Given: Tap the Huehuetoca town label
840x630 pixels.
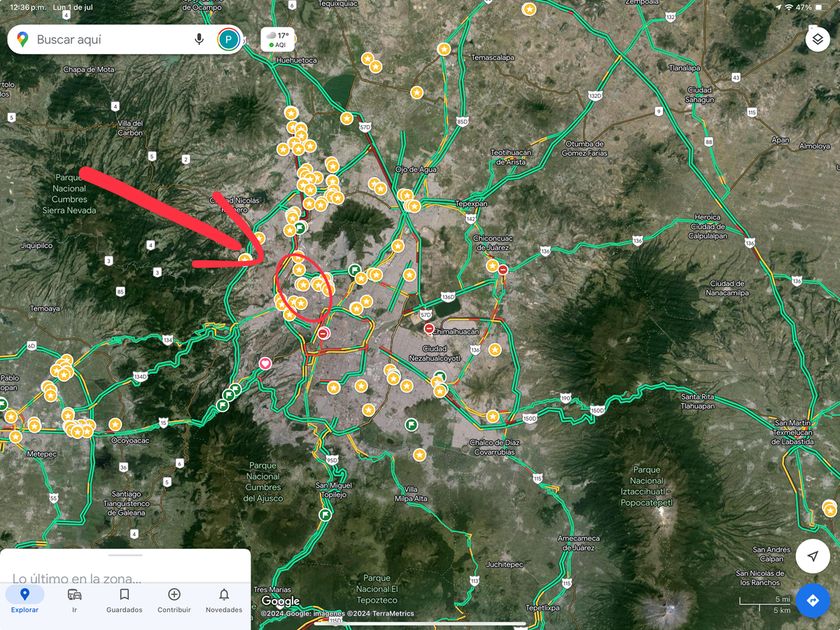Looking at the screenshot, I should point(297,61).
